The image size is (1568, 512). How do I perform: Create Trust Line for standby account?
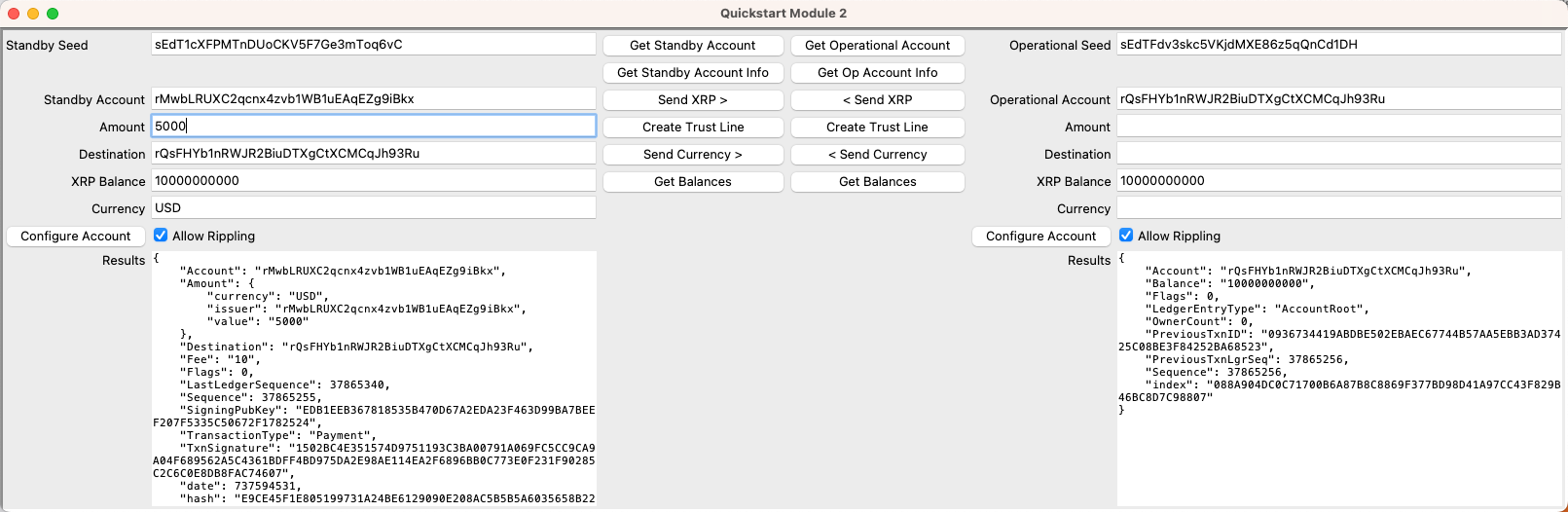692,128
